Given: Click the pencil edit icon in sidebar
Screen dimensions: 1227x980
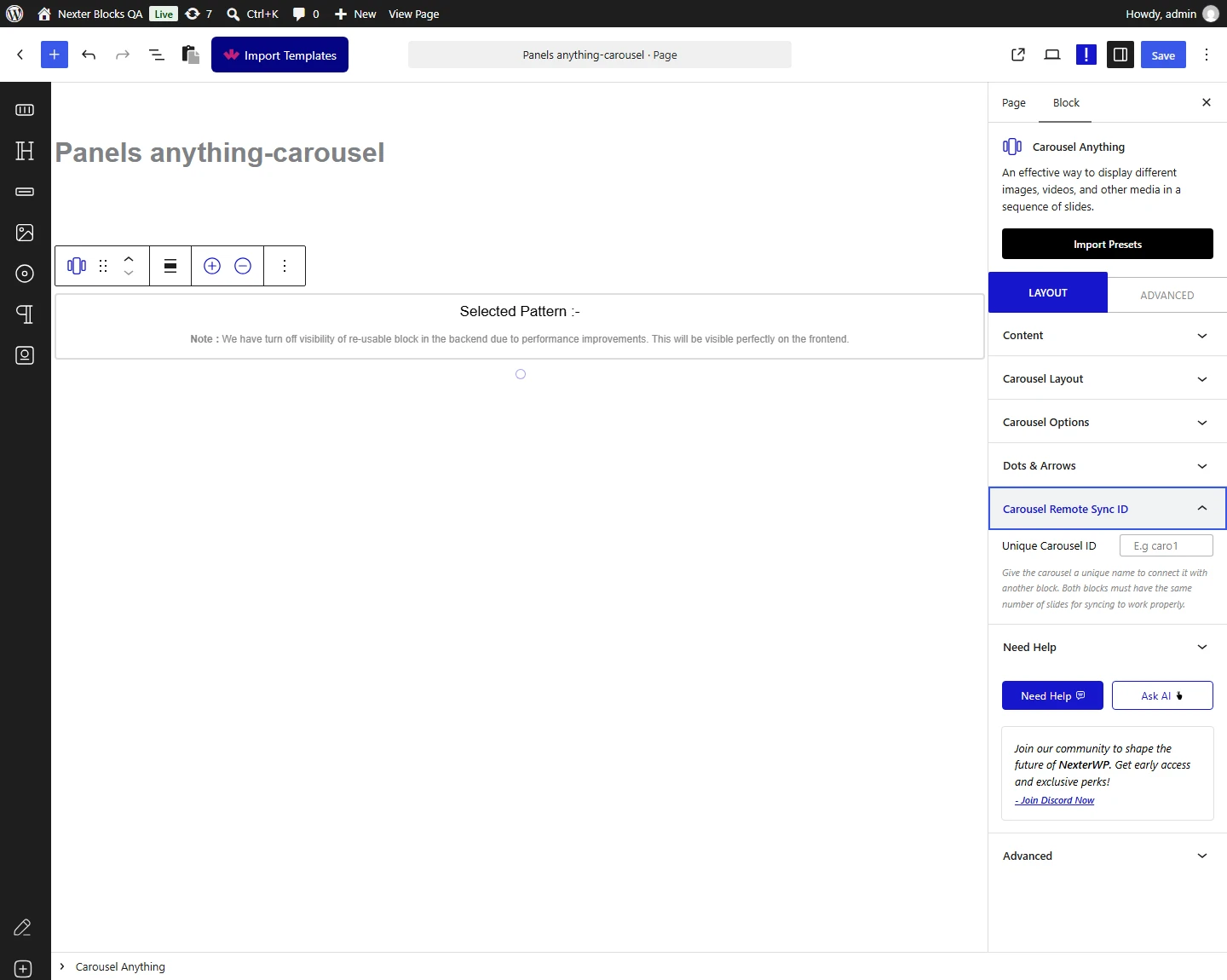Looking at the screenshot, I should [23, 927].
